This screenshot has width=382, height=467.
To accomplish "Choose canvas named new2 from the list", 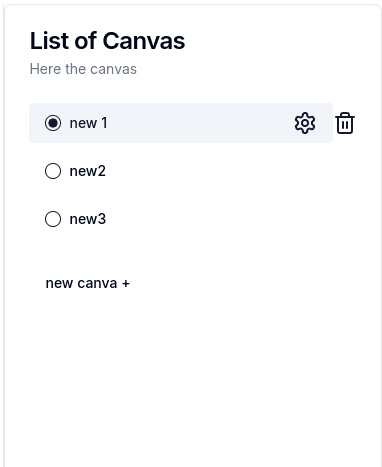I will pyautogui.click(x=88, y=171).
